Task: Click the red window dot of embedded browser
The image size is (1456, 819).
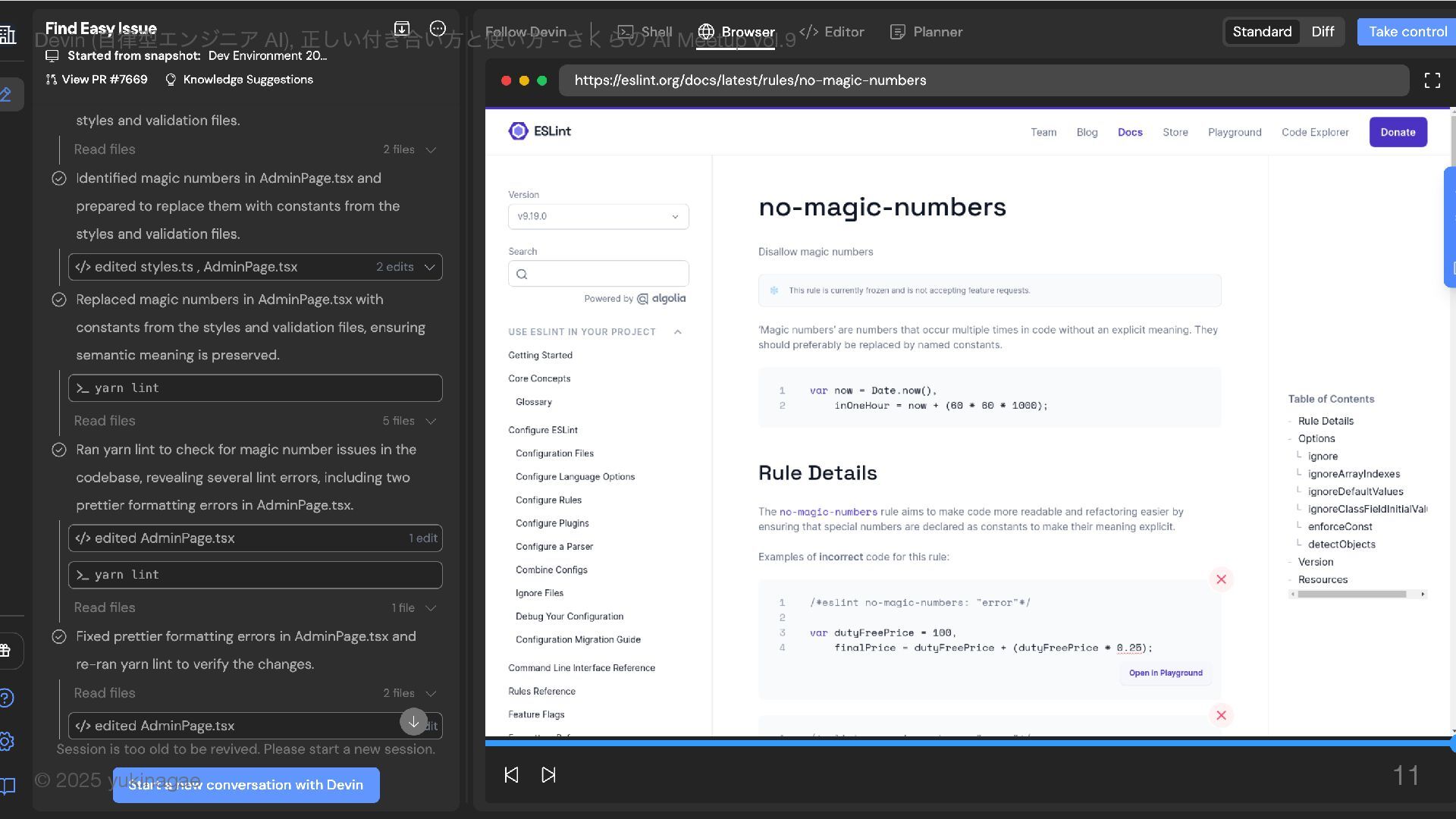Action: tap(506, 80)
